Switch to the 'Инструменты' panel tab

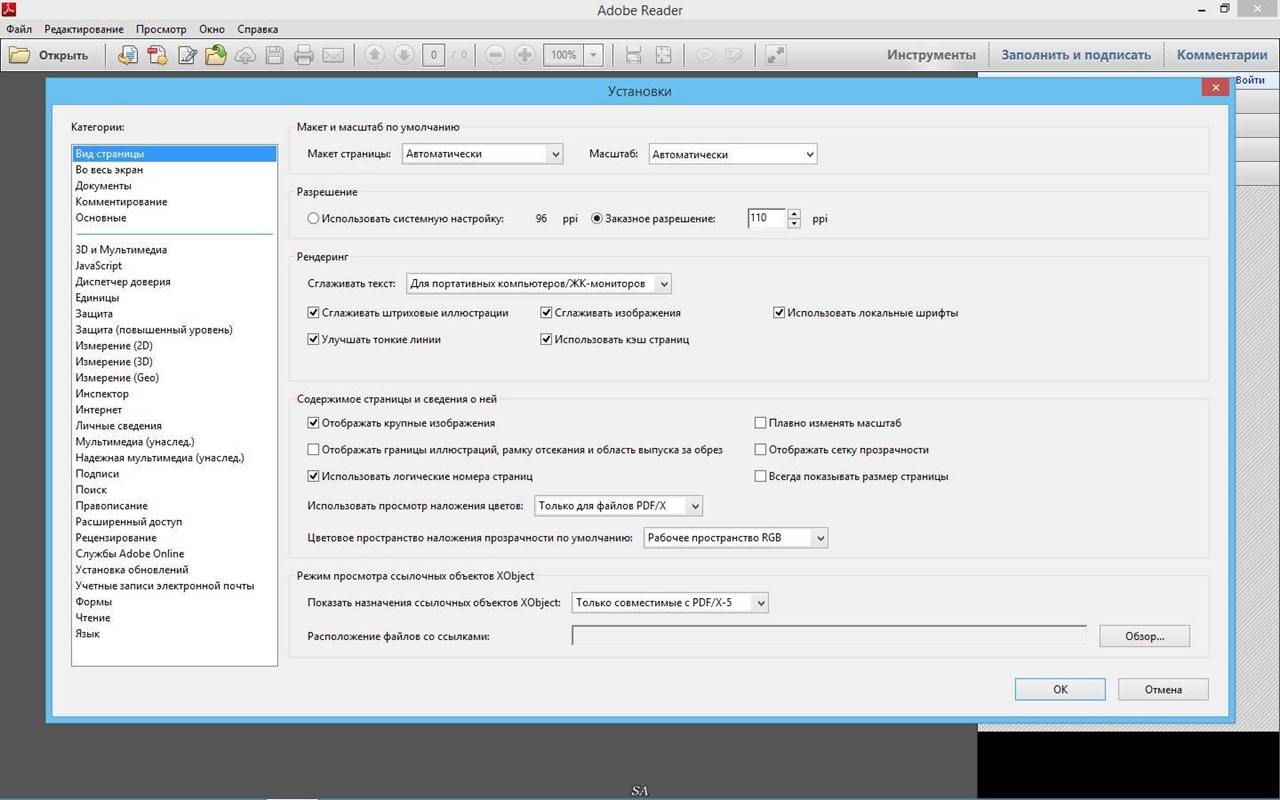[930, 55]
